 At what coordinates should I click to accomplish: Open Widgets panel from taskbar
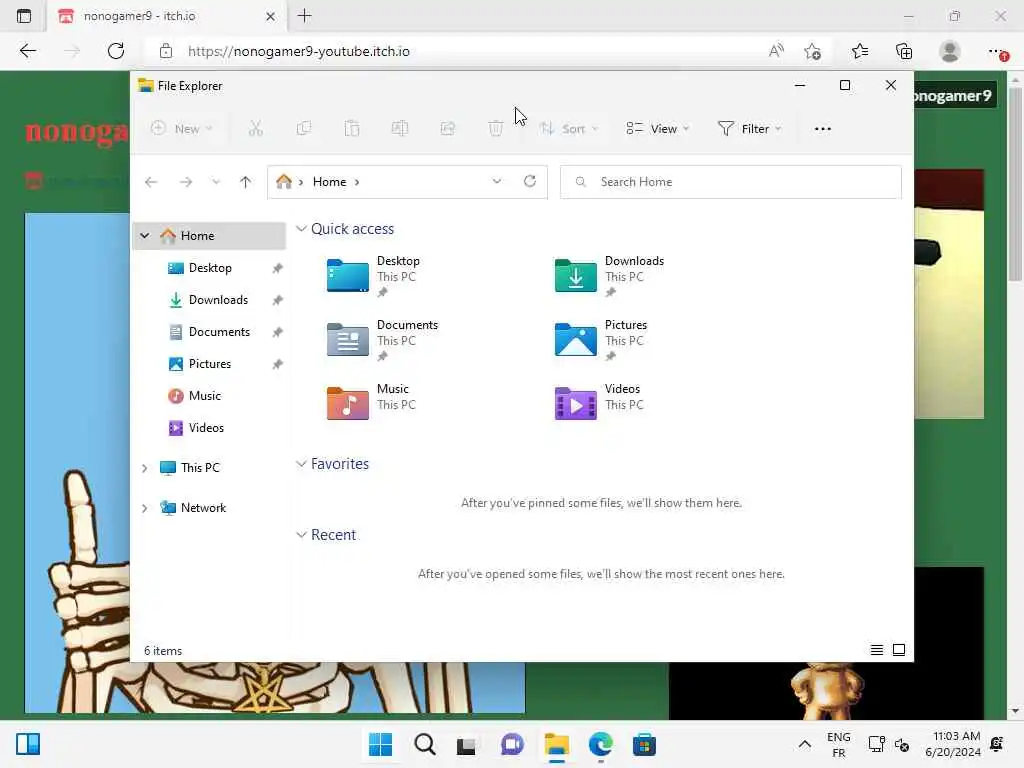[x=28, y=744]
